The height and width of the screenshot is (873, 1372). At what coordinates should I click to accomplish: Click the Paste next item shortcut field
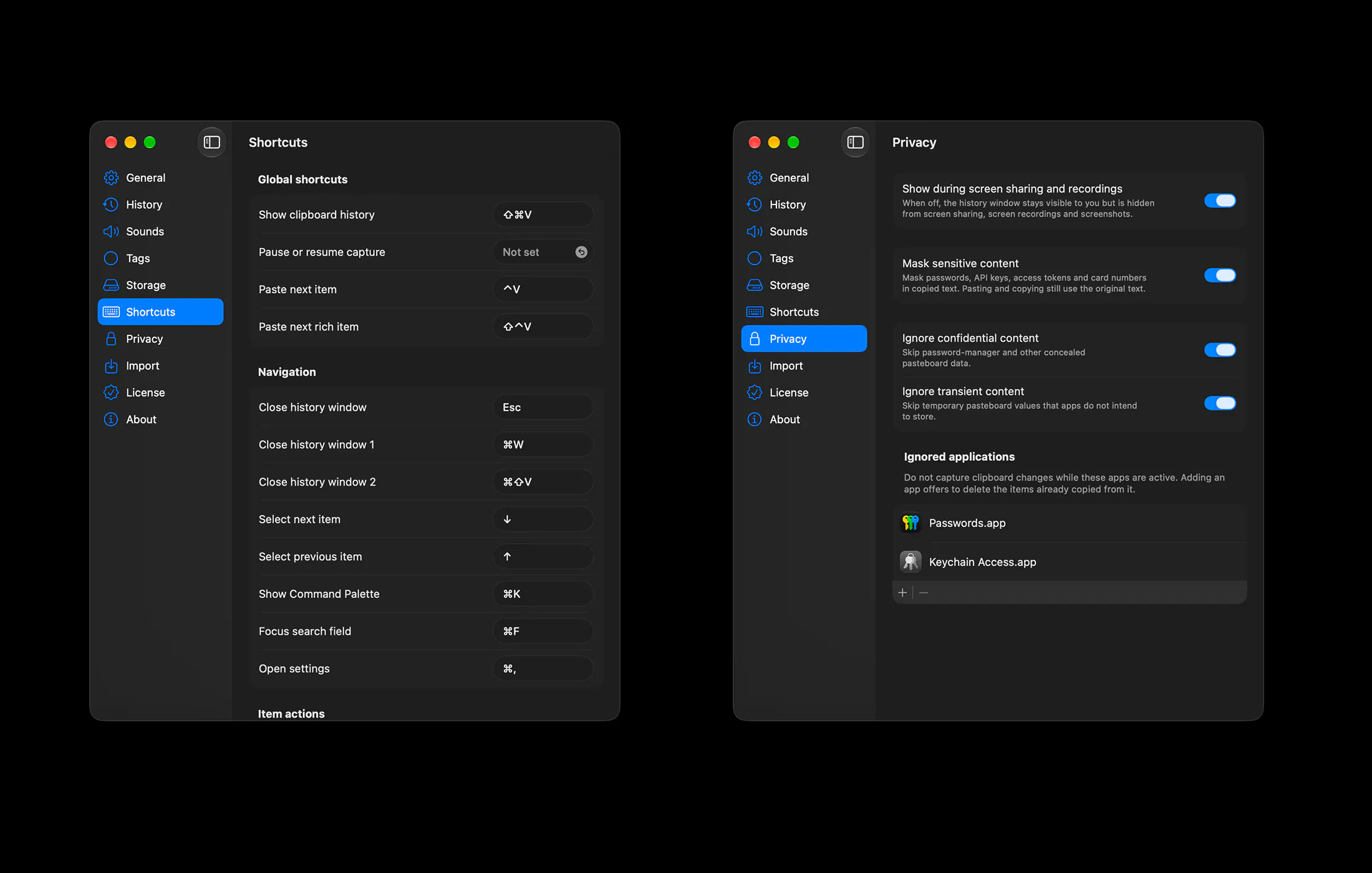[543, 289]
